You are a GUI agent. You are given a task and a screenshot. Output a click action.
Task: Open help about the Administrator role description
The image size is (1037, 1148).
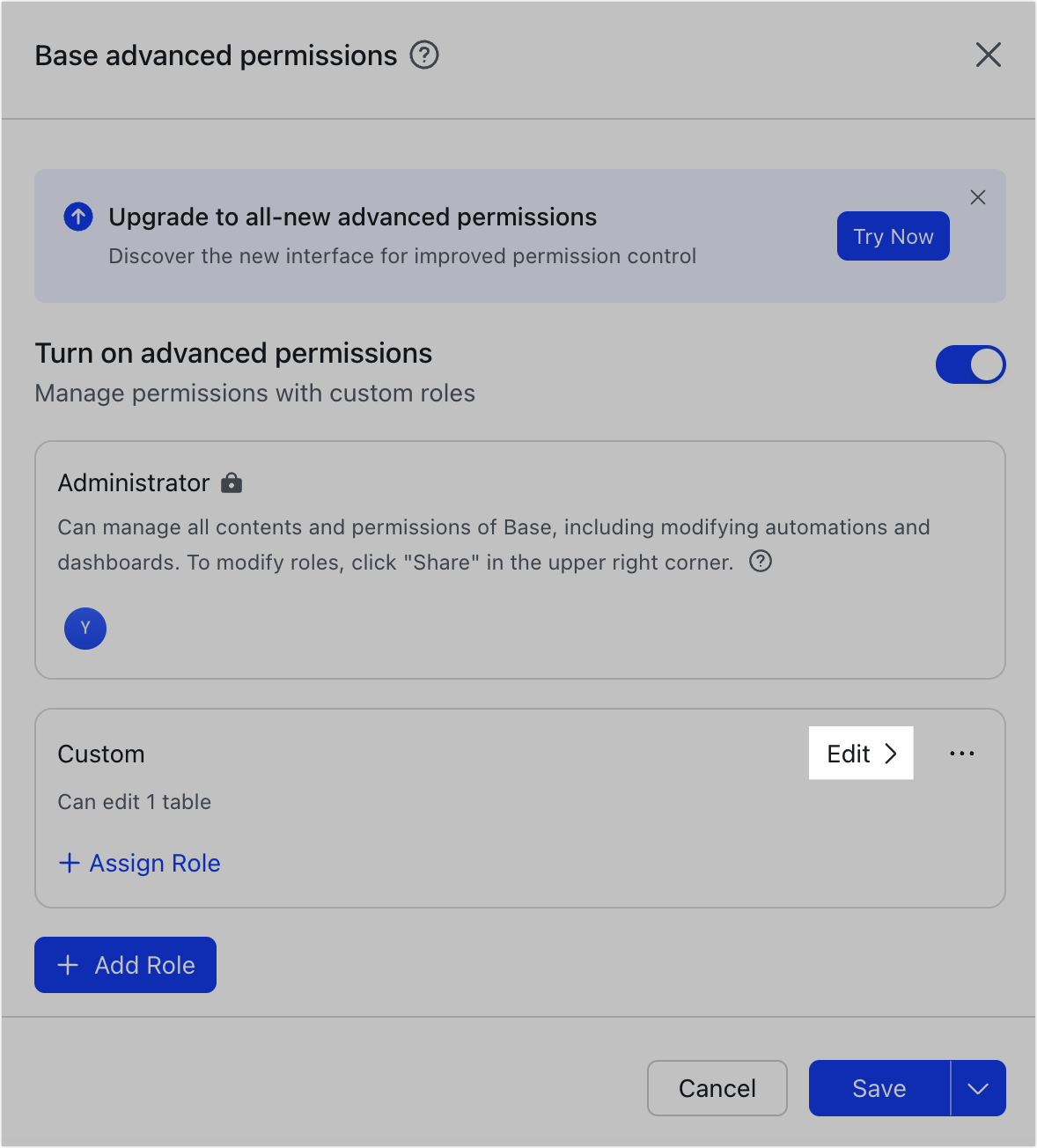click(x=760, y=561)
